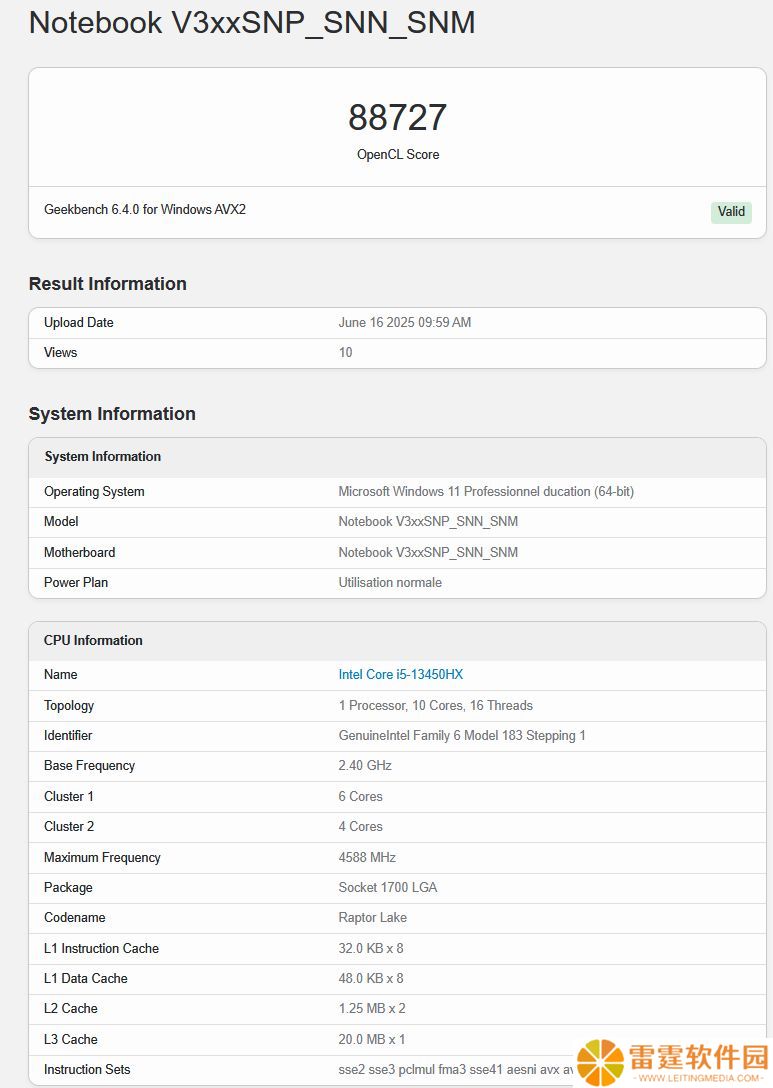773x1088 pixels.
Task: Select the 48.0 KB x 8 value
Action: [371, 979]
